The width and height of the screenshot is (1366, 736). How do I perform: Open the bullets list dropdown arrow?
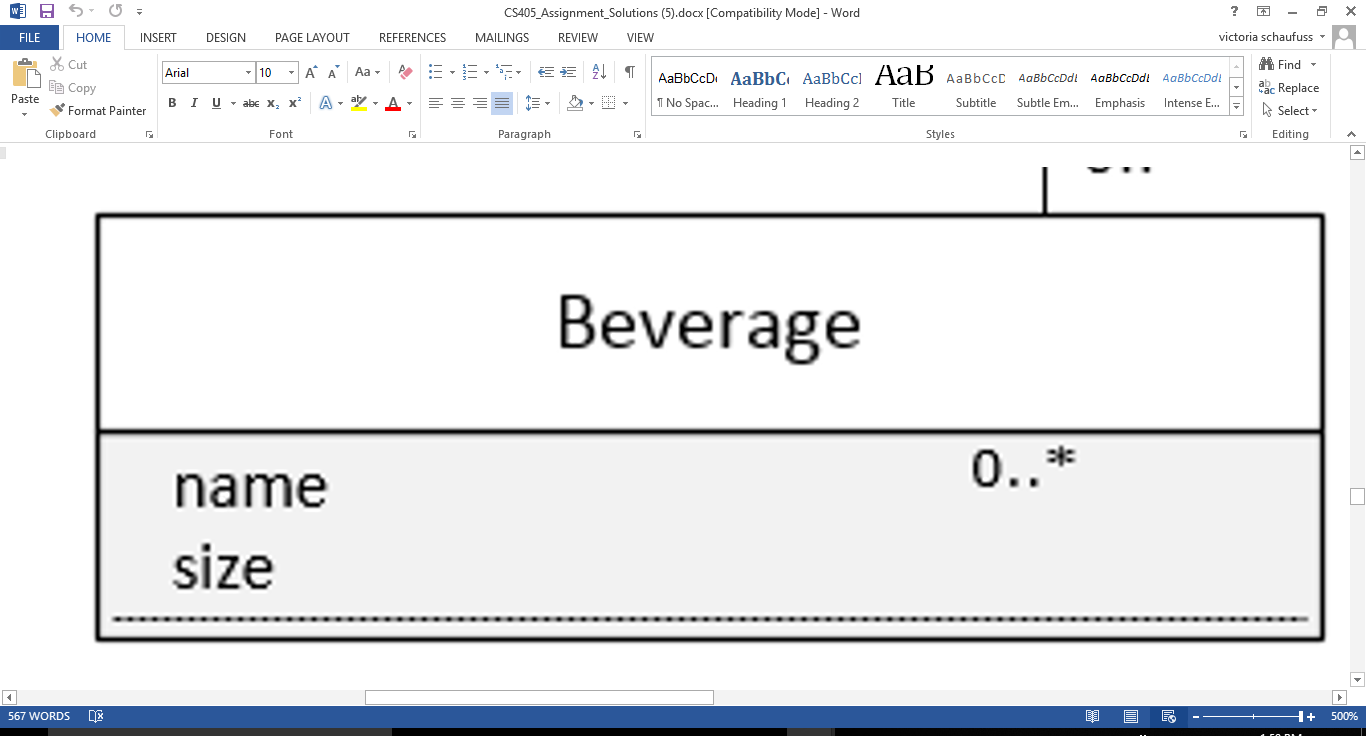[452, 73]
